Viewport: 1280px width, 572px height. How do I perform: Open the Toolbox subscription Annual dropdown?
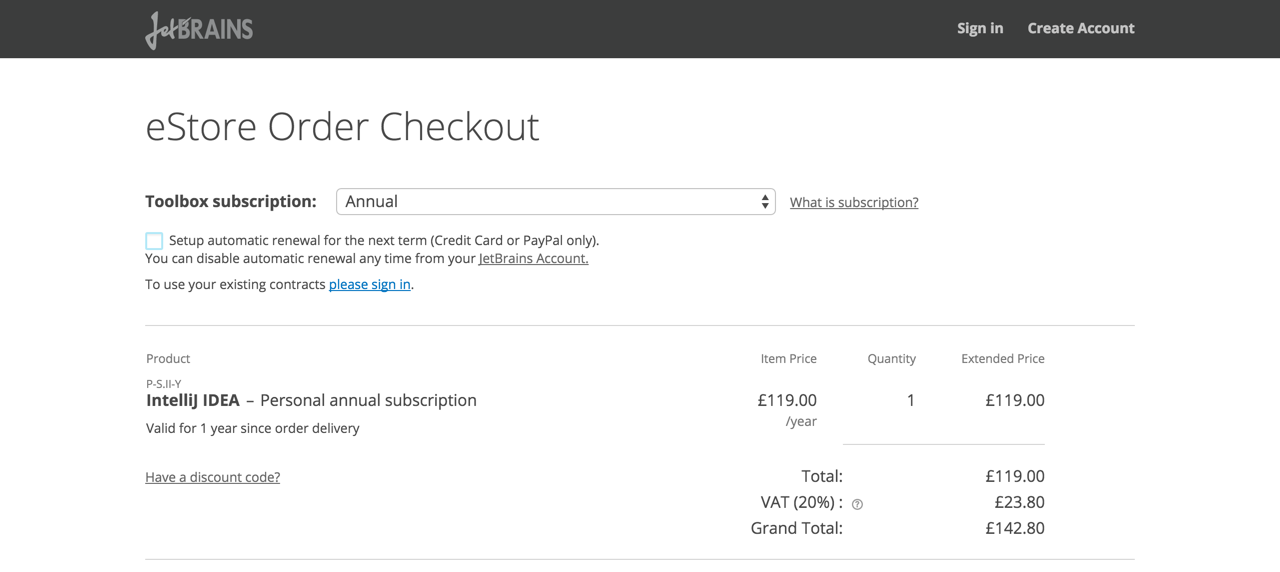tap(555, 202)
